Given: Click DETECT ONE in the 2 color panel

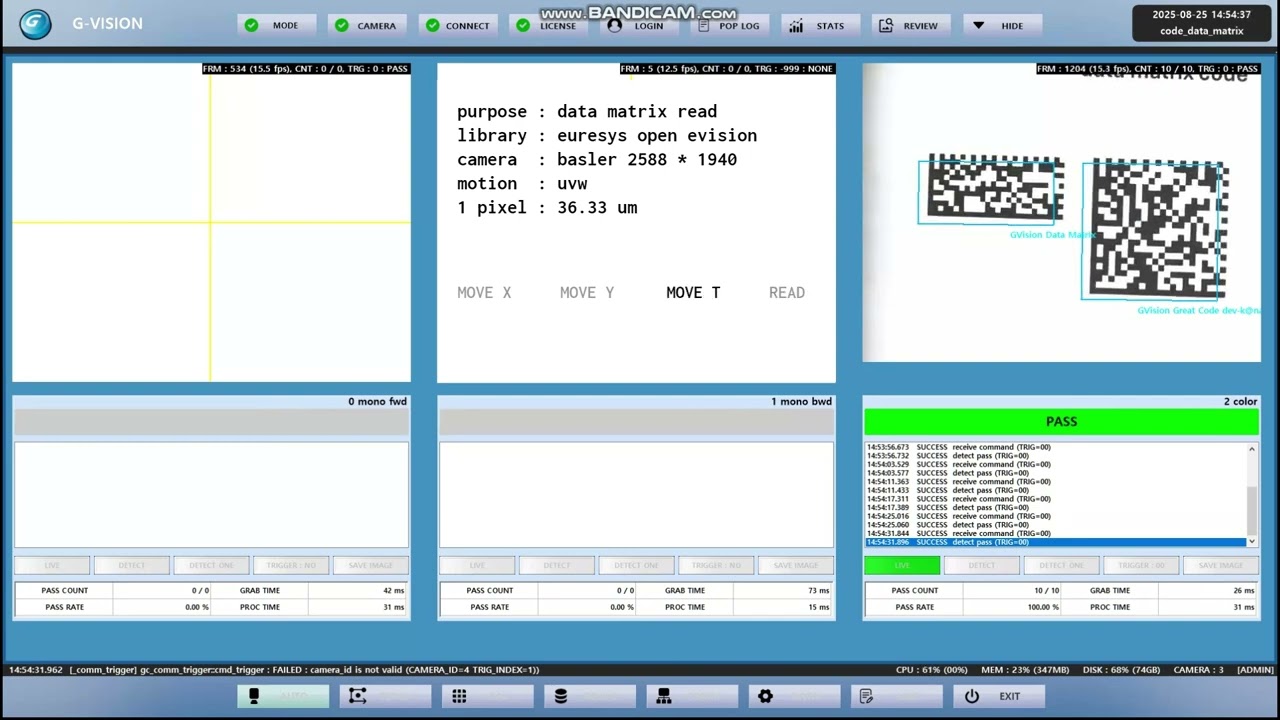Looking at the screenshot, I should [x=1061, y=565].
